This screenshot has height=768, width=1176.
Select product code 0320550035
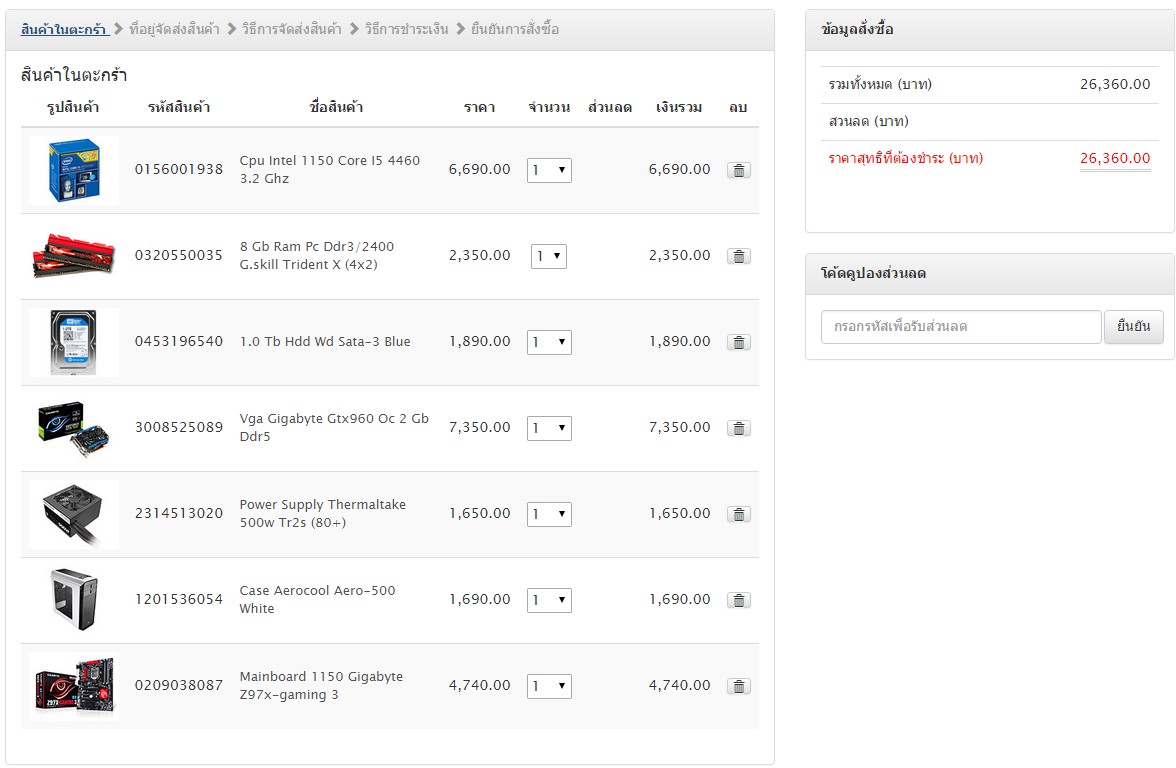[x=178, y=256]
